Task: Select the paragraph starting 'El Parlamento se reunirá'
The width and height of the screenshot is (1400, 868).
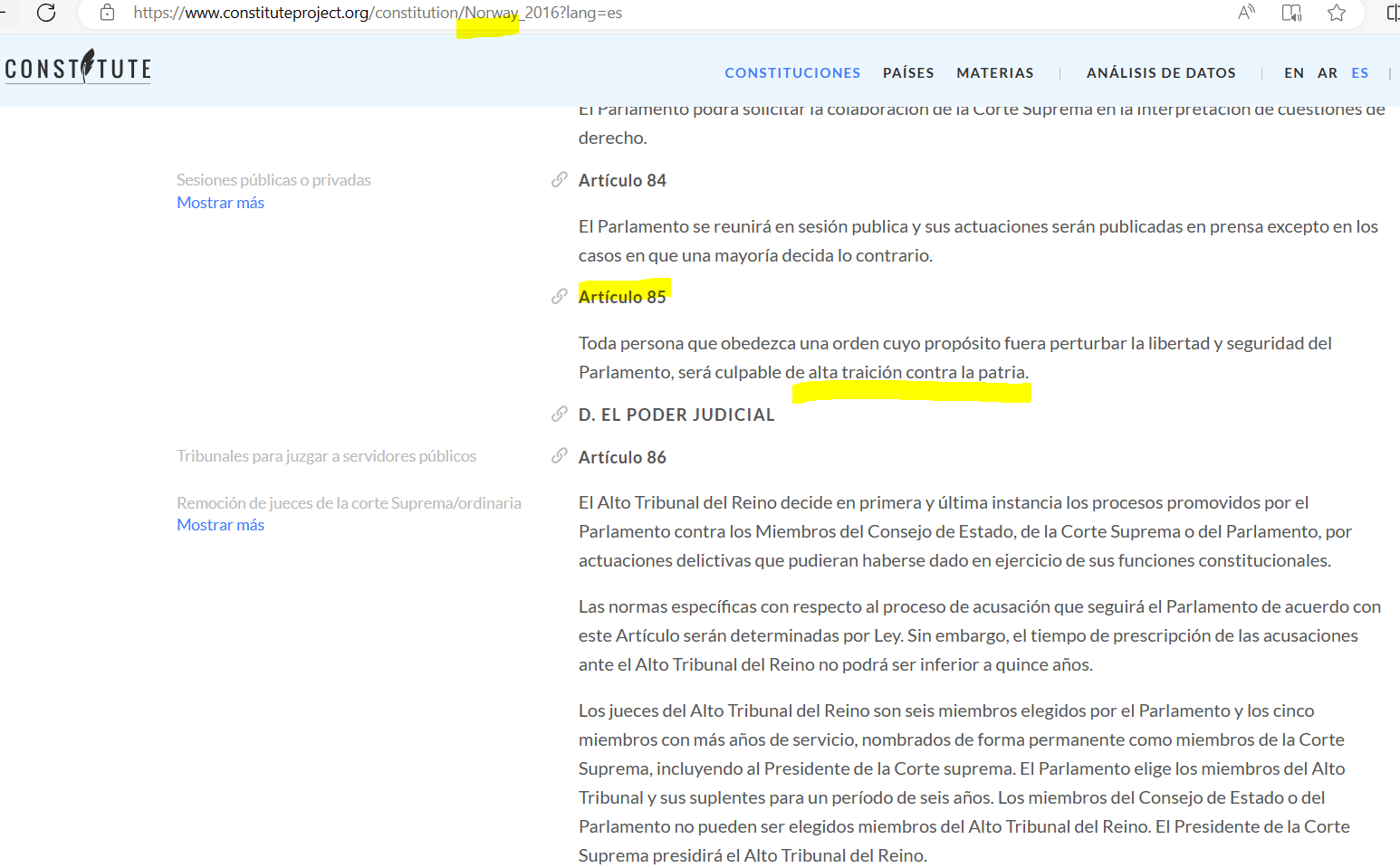Action: [978, 241]
